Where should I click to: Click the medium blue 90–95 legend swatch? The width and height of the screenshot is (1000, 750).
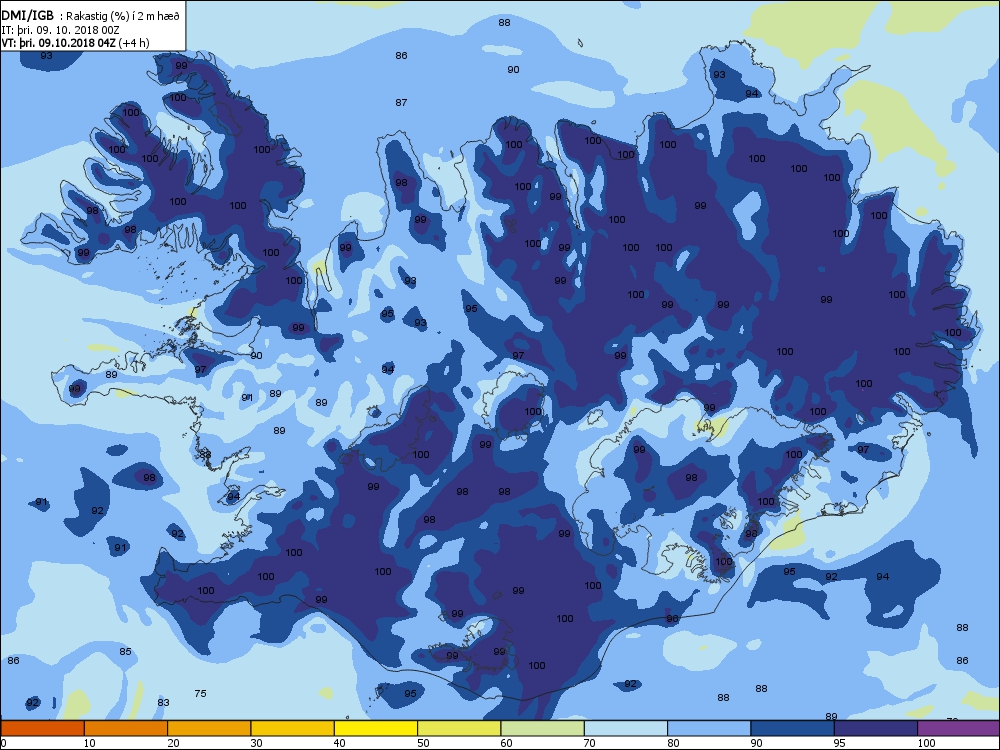tap(793, 728)
